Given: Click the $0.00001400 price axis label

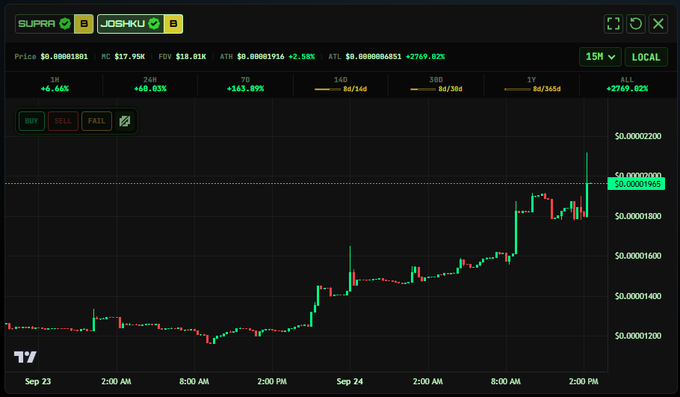Looking at the screenshot, I should pos(638,296).
